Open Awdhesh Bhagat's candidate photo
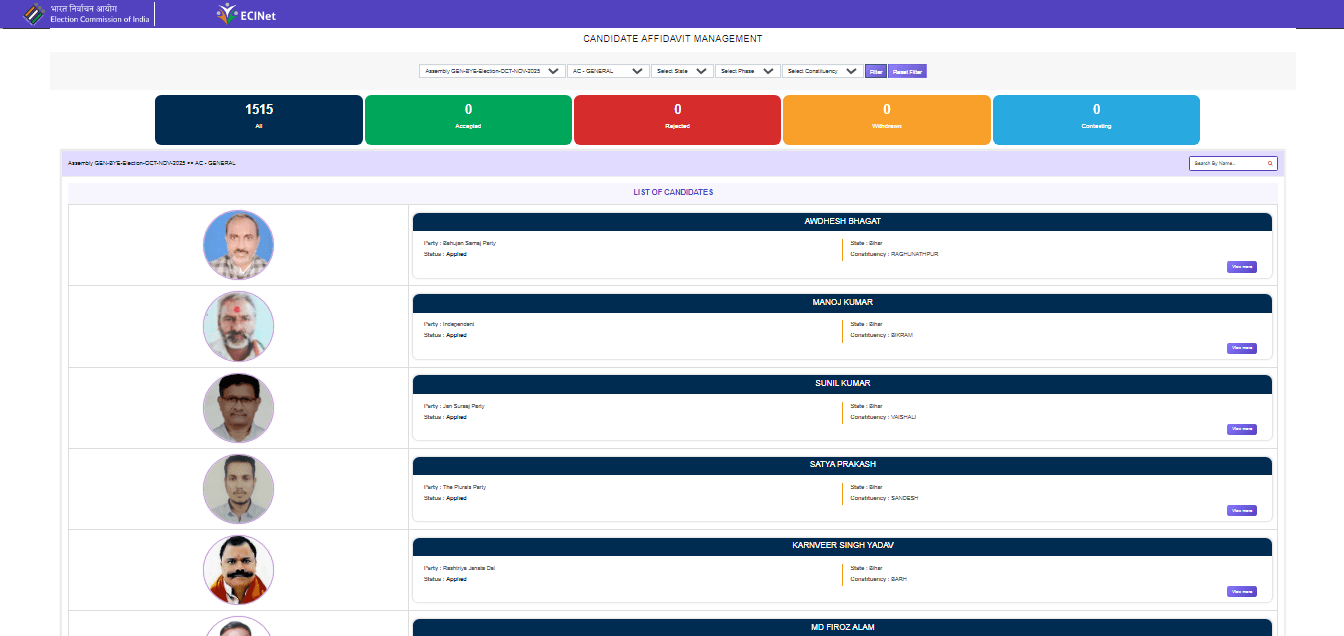The height and width of the screenshot is (636, 1344). (238, 245)
